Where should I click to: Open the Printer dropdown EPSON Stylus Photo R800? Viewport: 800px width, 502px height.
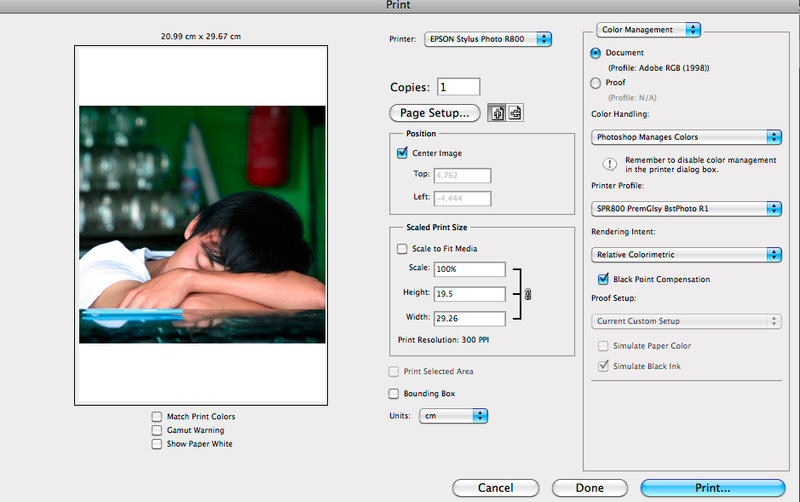[488, 39]
